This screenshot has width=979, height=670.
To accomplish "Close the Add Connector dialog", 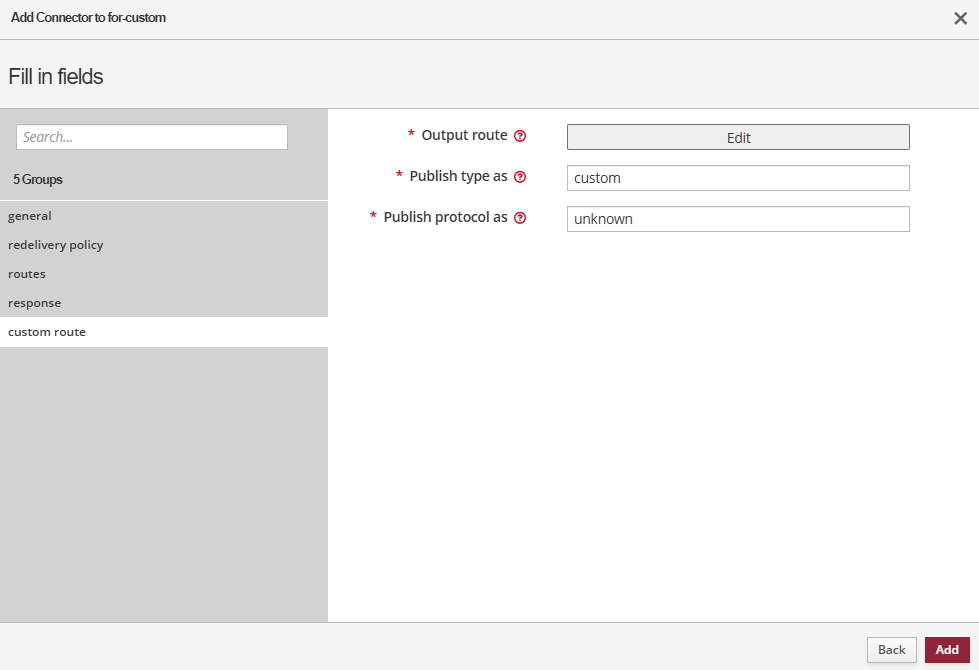I will click(960, 18).
